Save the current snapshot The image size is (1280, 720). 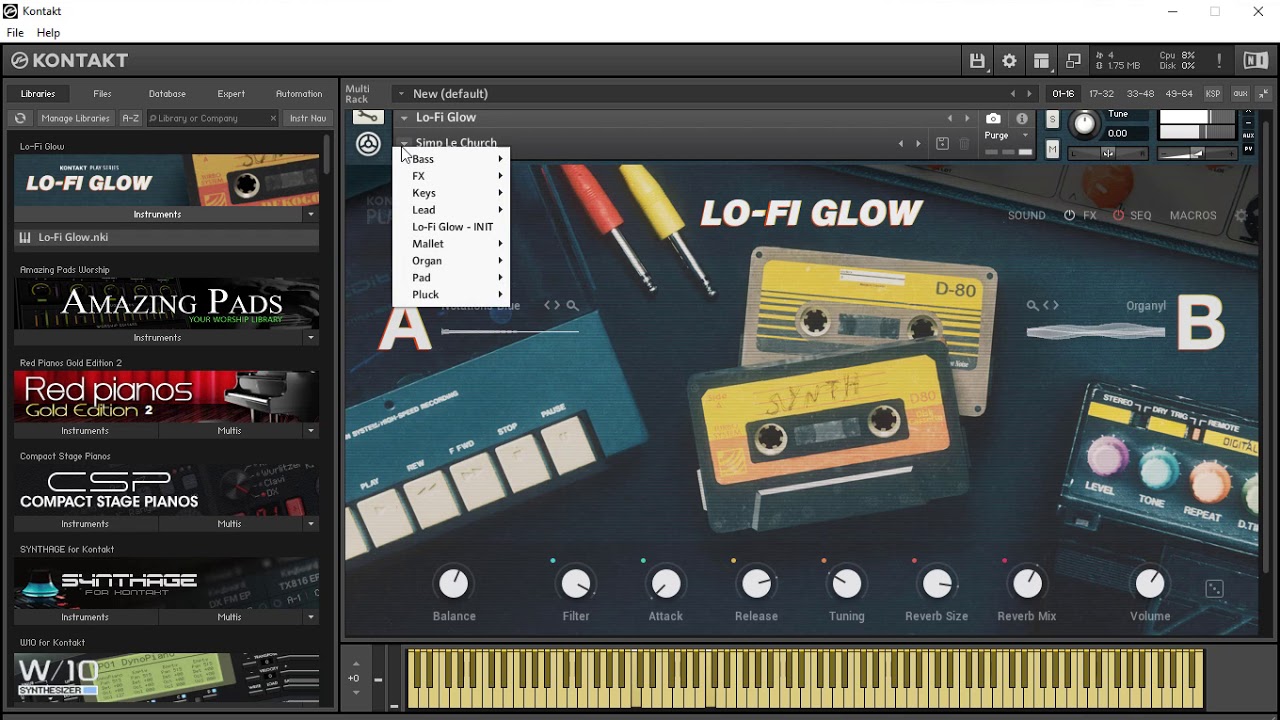(x=942, y=144)
